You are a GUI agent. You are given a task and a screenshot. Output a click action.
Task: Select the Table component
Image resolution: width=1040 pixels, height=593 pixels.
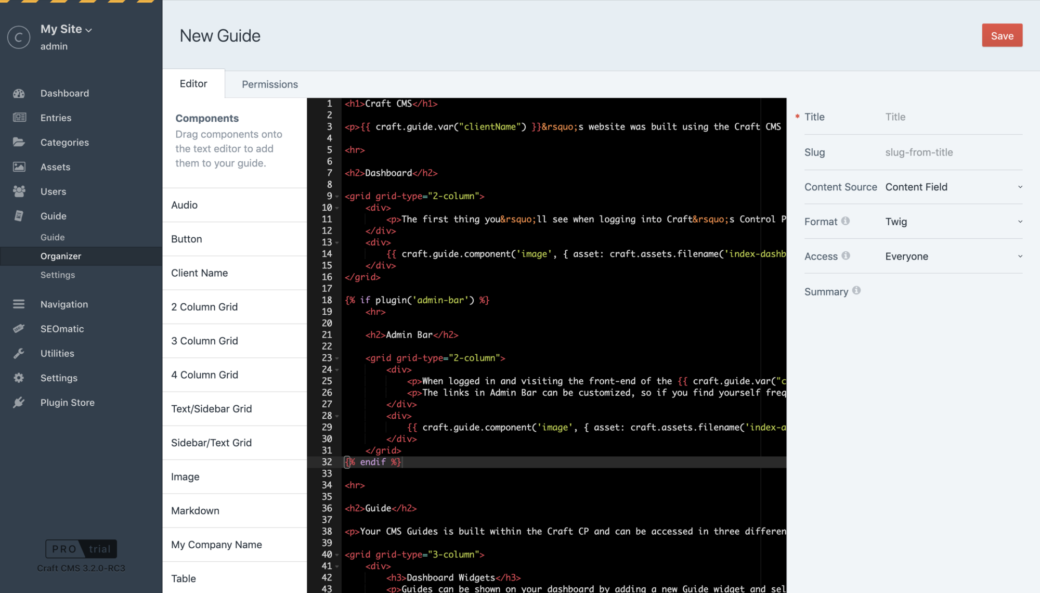[235, 578]
